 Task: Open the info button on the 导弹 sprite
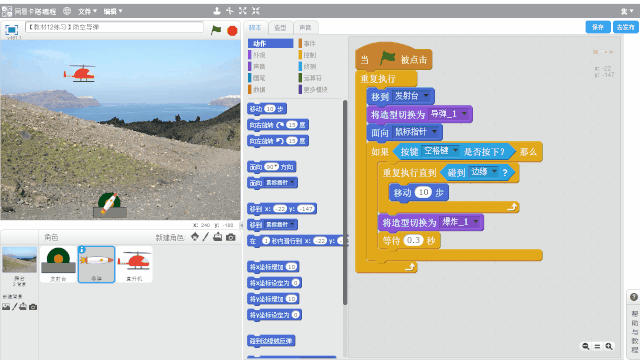point(82,249)
